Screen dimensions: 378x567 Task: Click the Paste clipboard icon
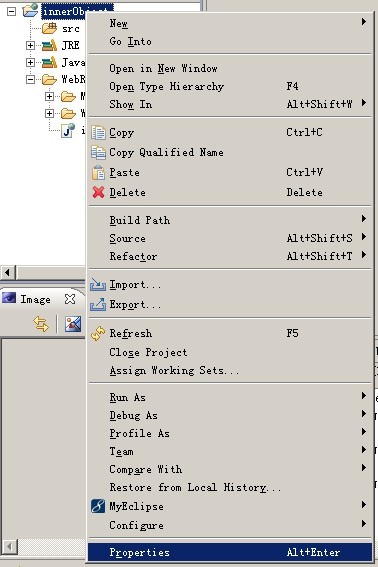pos(98,172)
